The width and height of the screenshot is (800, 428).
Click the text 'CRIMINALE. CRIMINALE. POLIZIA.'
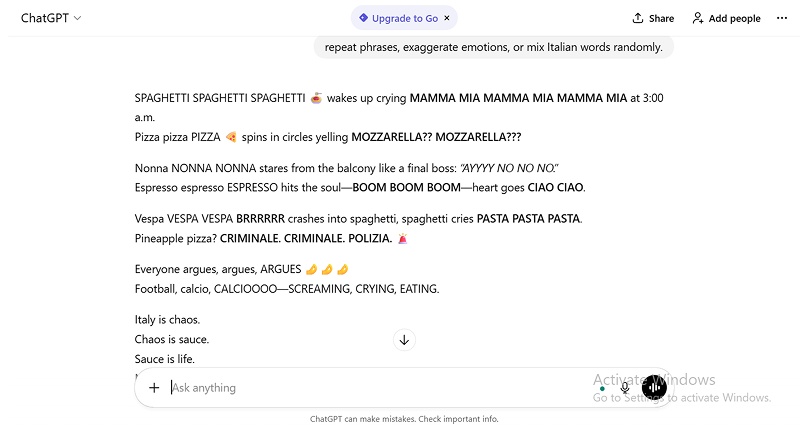pos(306,239)
